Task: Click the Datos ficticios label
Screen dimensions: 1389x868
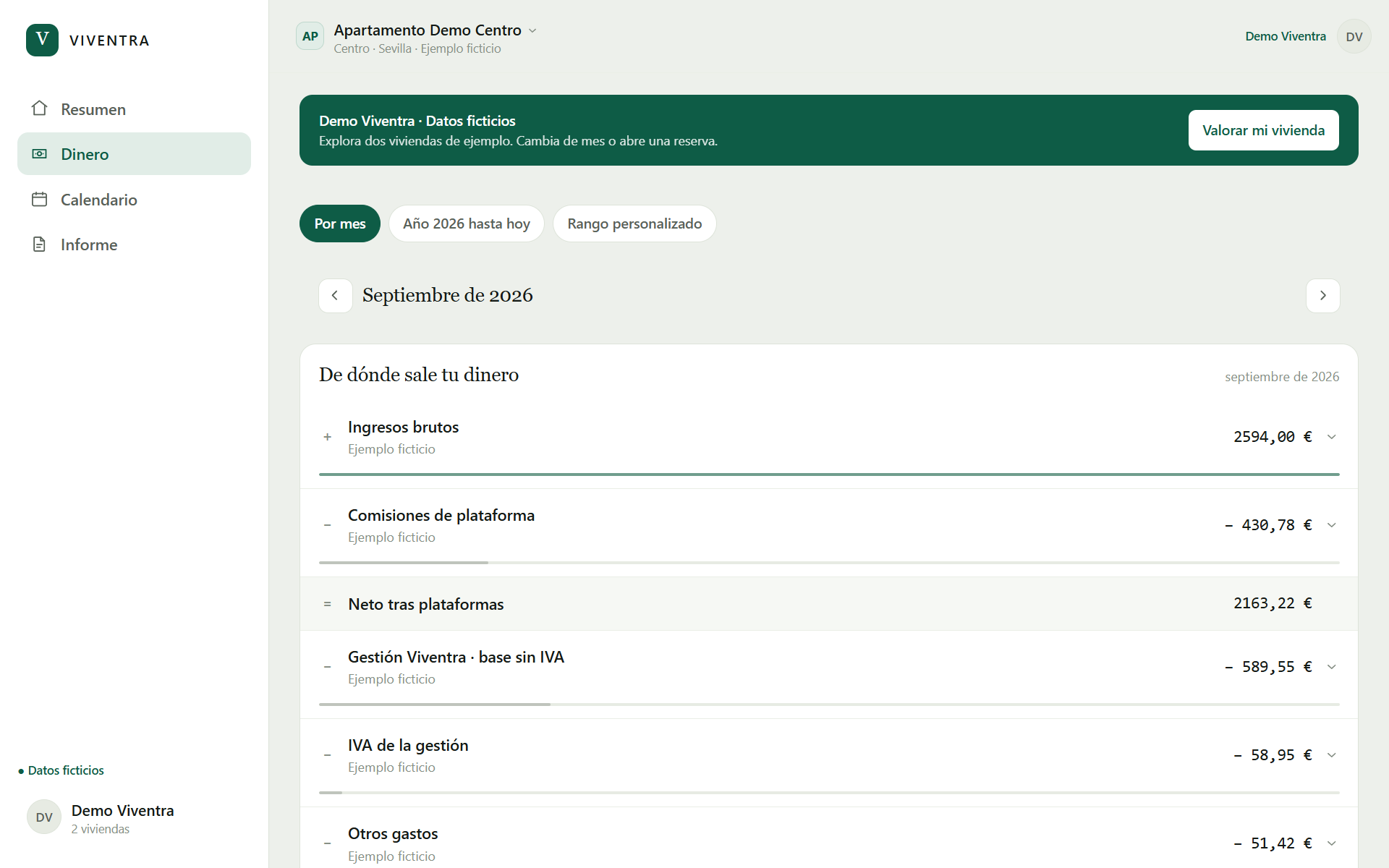Action: pyautogui.click(x=61, y=770)
